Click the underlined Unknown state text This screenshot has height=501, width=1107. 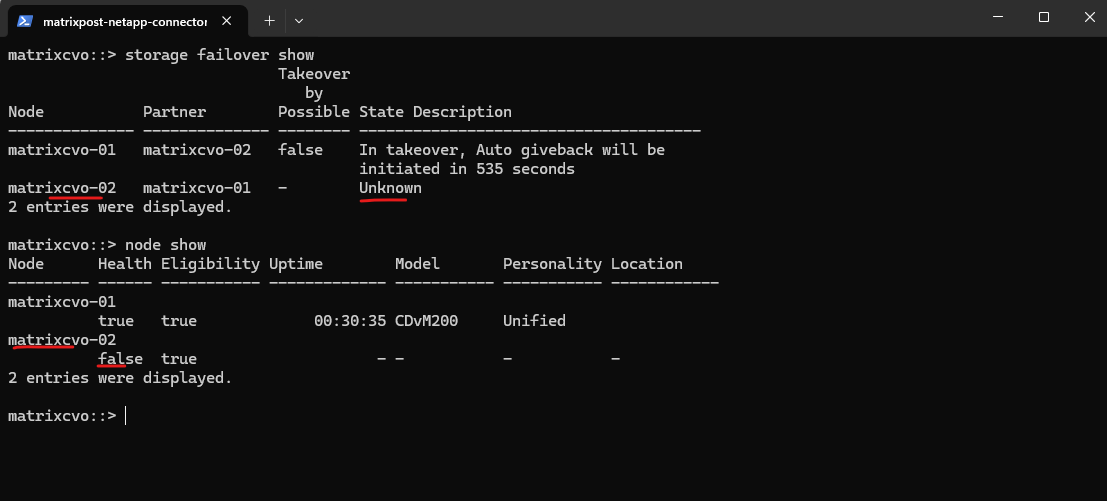[x=390, y=188]
